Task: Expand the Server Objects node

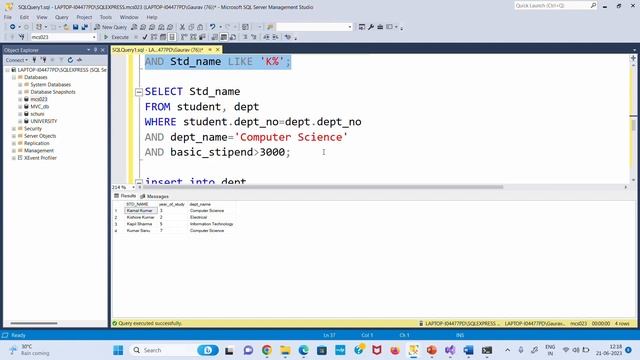Action: (13, 136)
